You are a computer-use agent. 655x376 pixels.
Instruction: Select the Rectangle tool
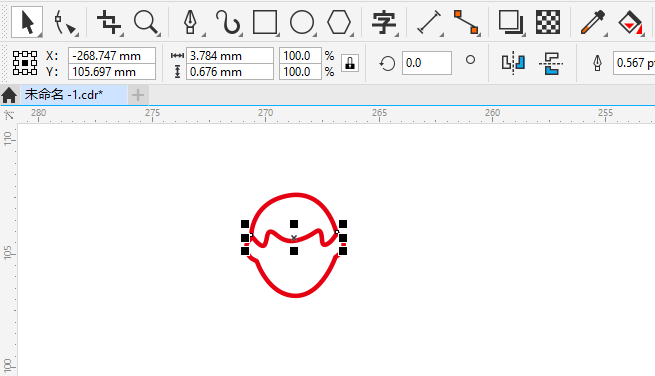[265, 23]
